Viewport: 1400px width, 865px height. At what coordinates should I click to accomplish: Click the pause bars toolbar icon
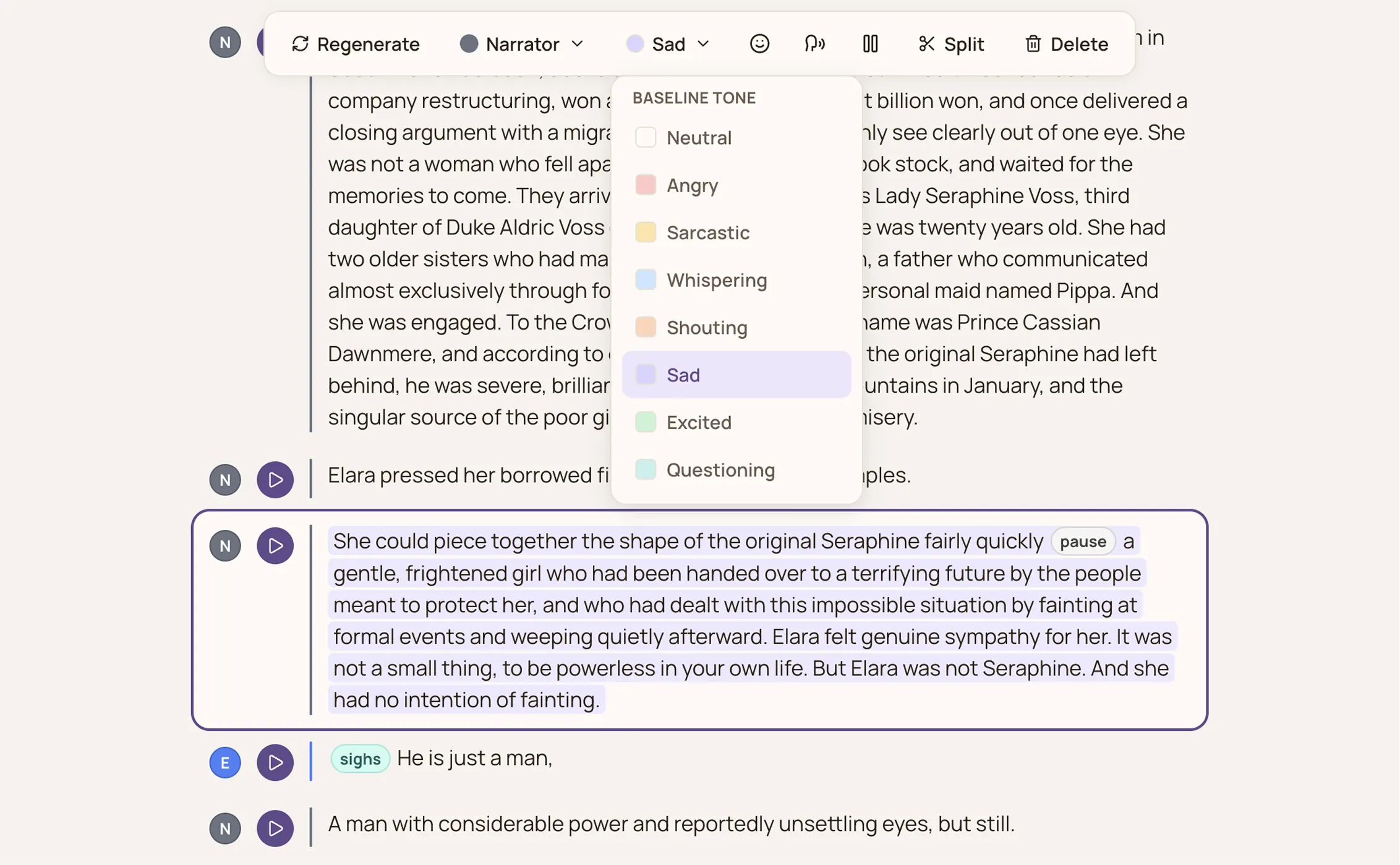(870, 44)
